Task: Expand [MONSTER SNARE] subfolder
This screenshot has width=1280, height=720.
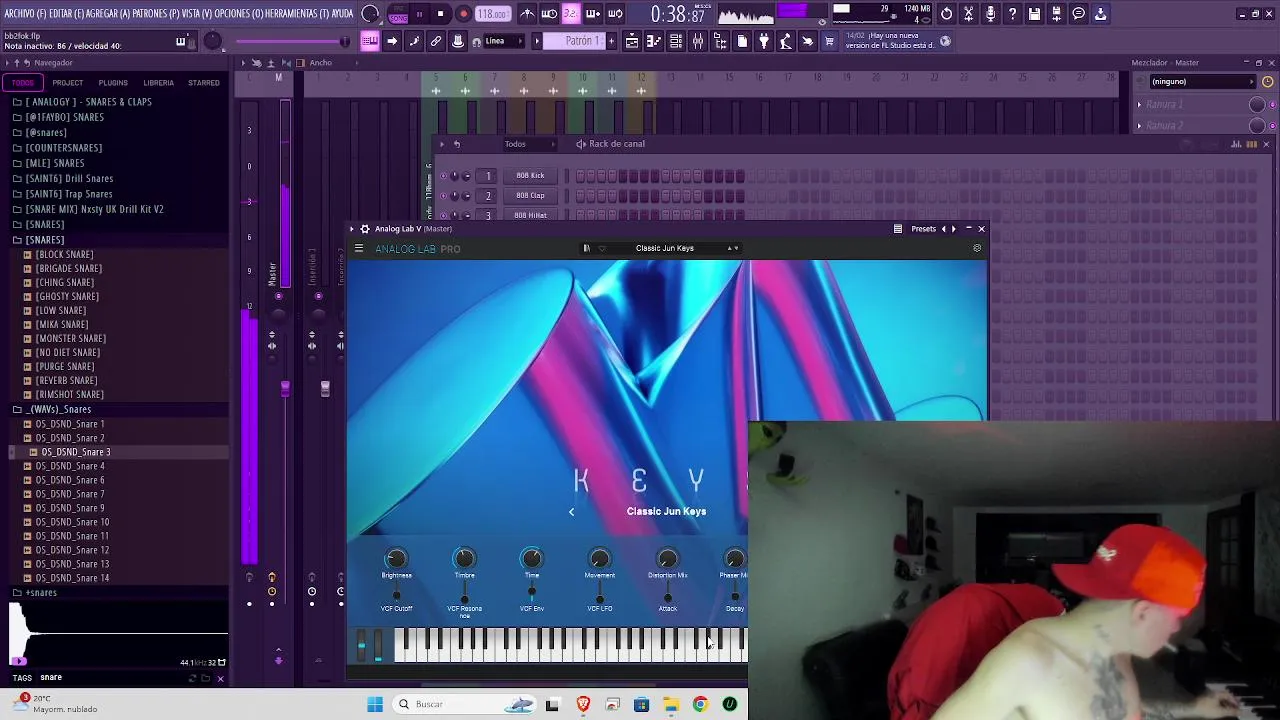Action: coord(70,339)
